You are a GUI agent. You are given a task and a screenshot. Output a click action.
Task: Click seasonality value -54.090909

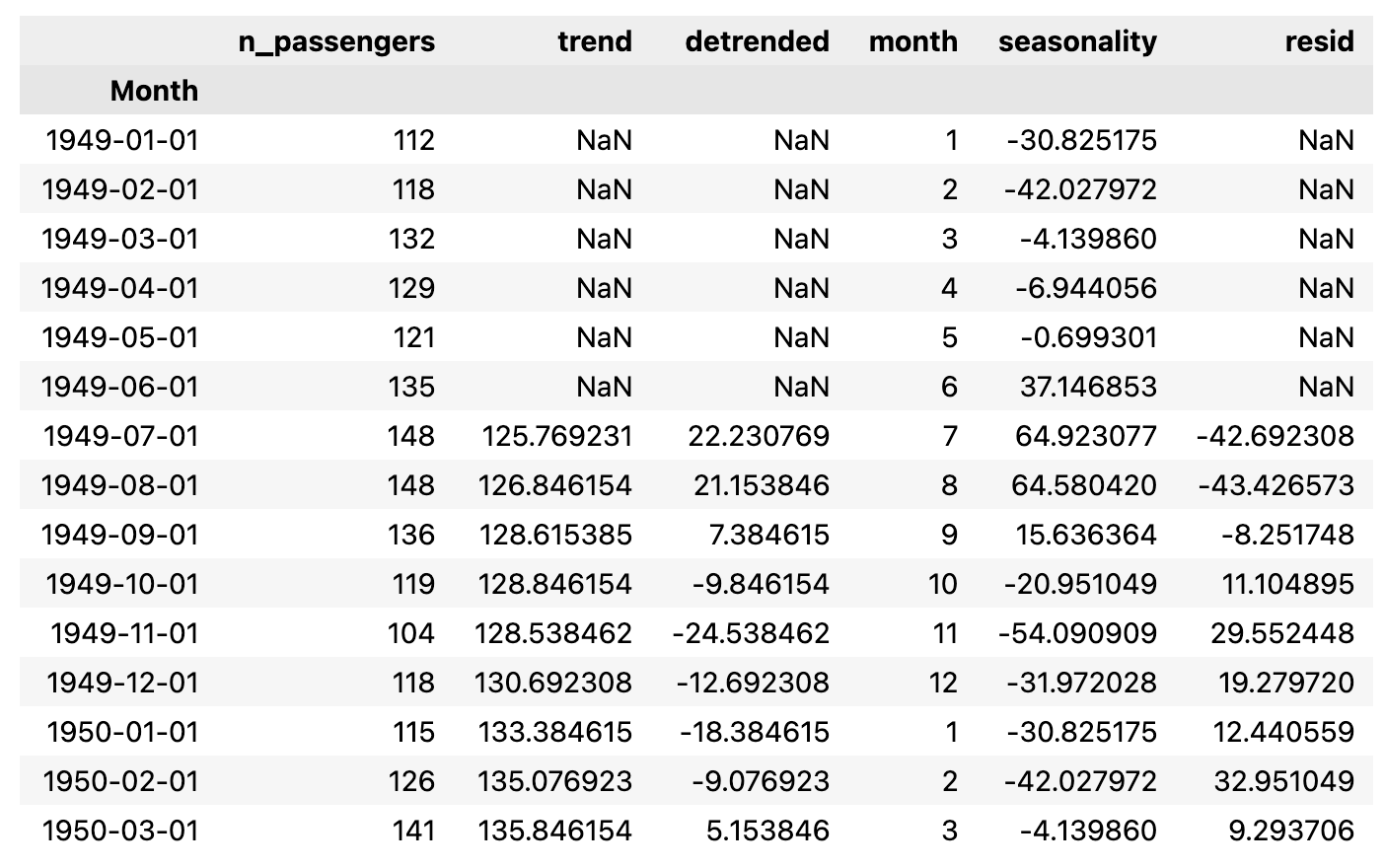[x=1077, y=633]
